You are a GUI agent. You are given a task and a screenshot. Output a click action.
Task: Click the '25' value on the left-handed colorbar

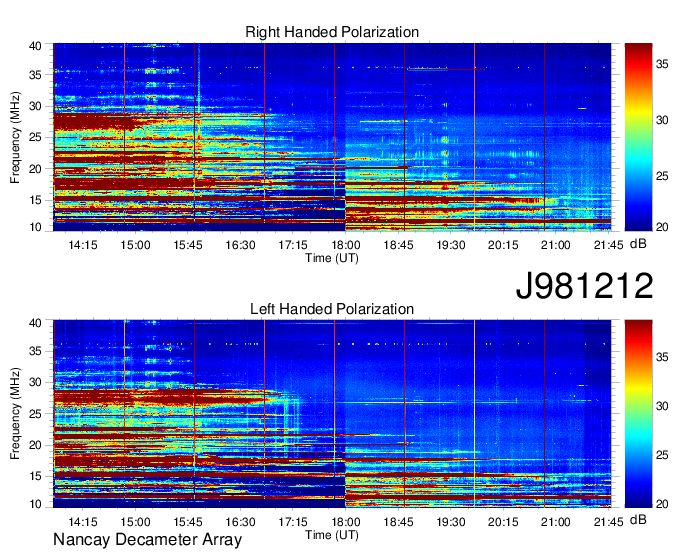662,455
